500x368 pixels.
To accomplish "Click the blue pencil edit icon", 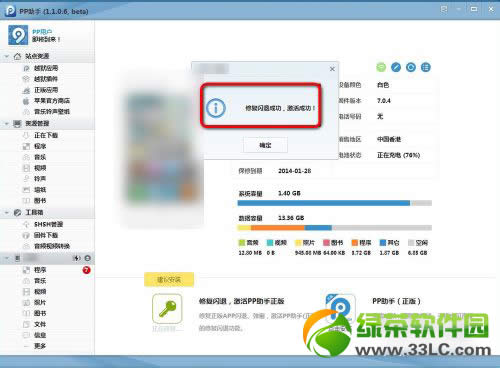I will point(396,67).
